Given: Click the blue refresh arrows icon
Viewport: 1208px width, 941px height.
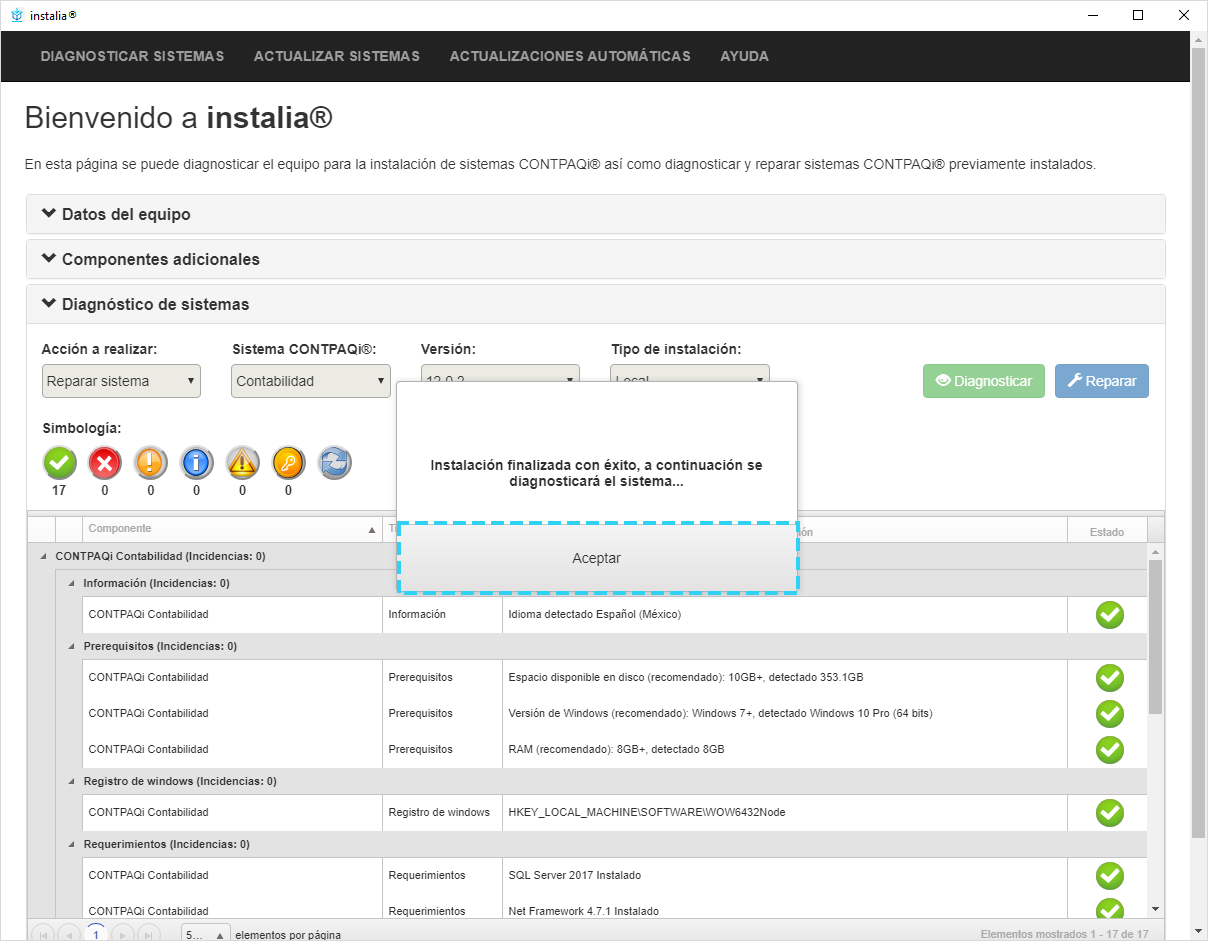Looking at the screenshot, I should pyautogui.click(x=335, y=463).
